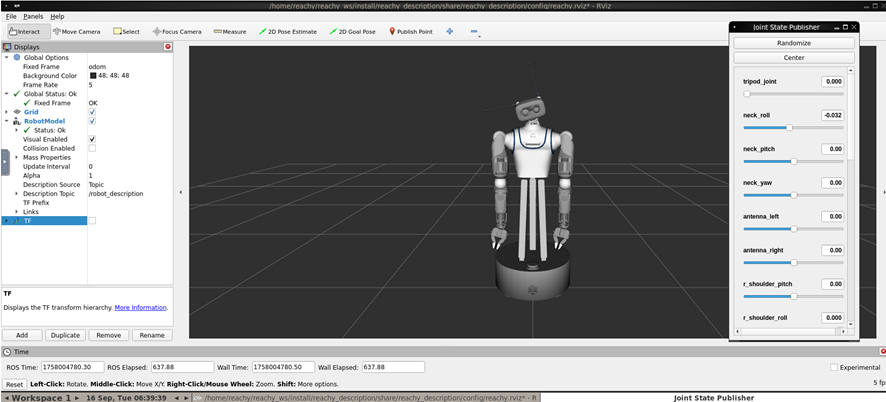
Task: Open the Panels menu
Action: (x=33, y=17)
